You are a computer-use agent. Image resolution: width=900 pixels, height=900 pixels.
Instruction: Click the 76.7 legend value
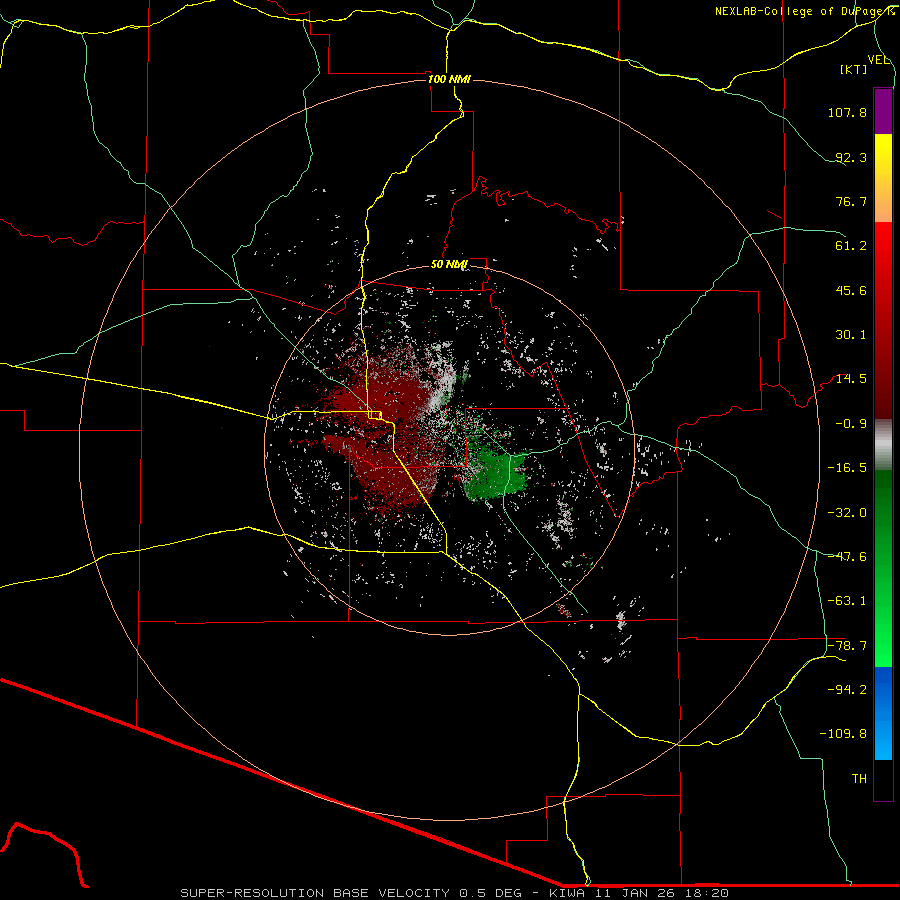pyautogui.click(x=851, y=201)
